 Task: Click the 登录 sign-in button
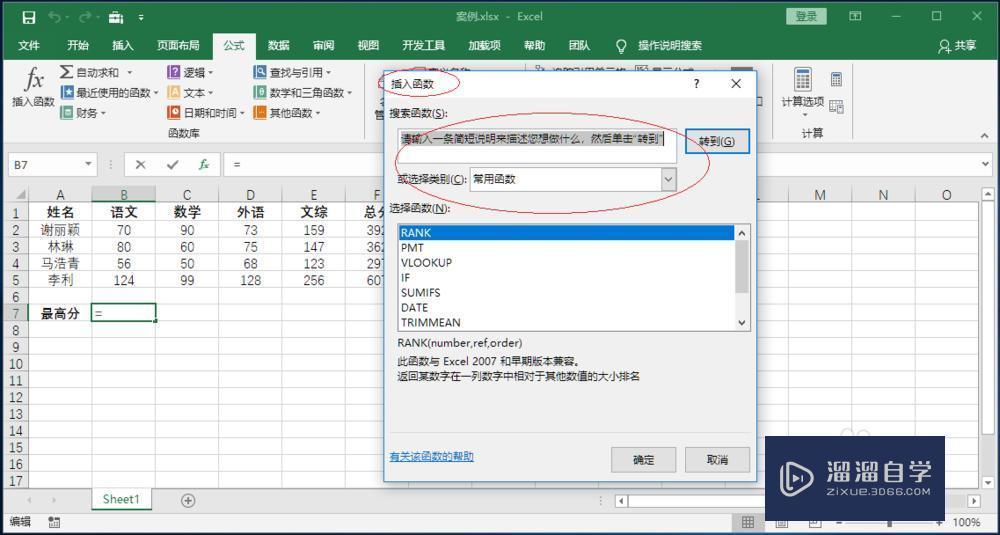pos(806,17)
